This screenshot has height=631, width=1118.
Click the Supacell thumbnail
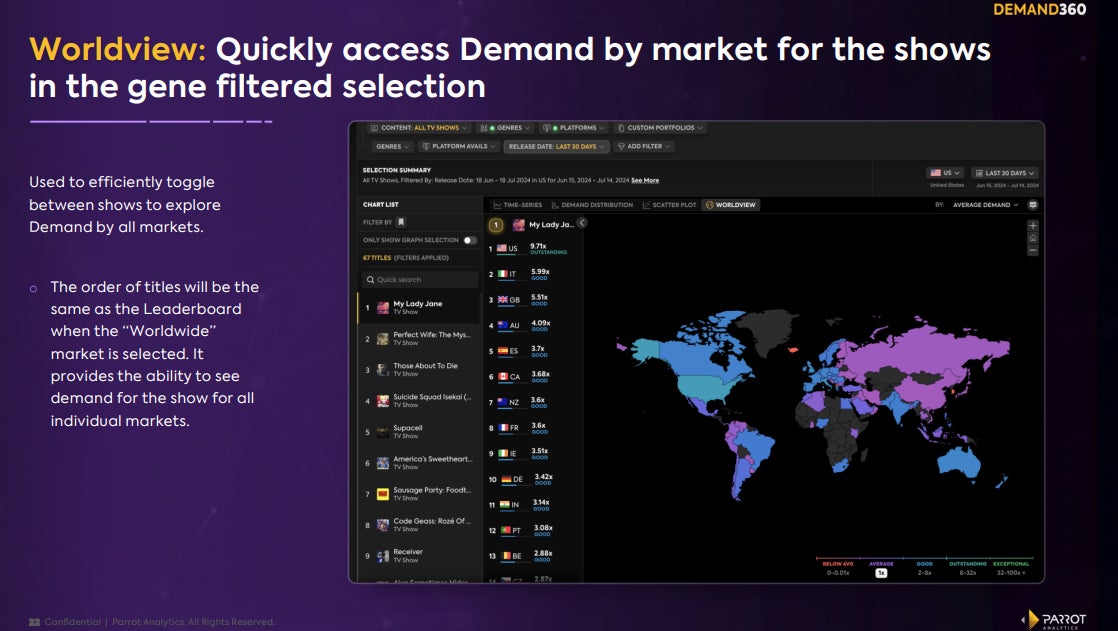(x=383, y=431)
